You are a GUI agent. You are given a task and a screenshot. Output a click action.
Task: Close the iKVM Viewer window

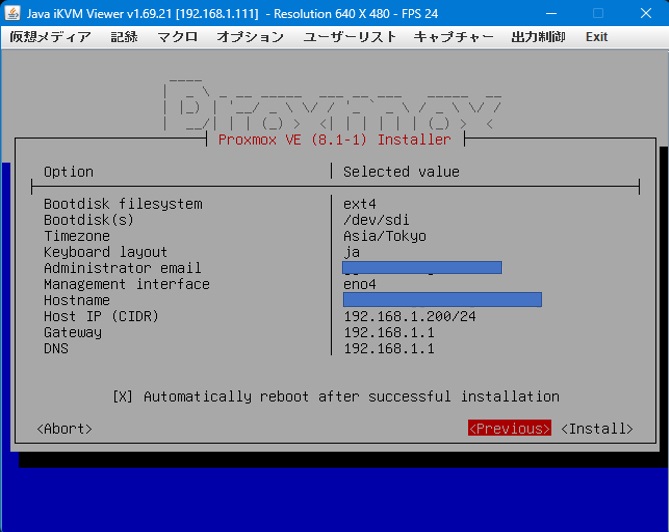646,13
